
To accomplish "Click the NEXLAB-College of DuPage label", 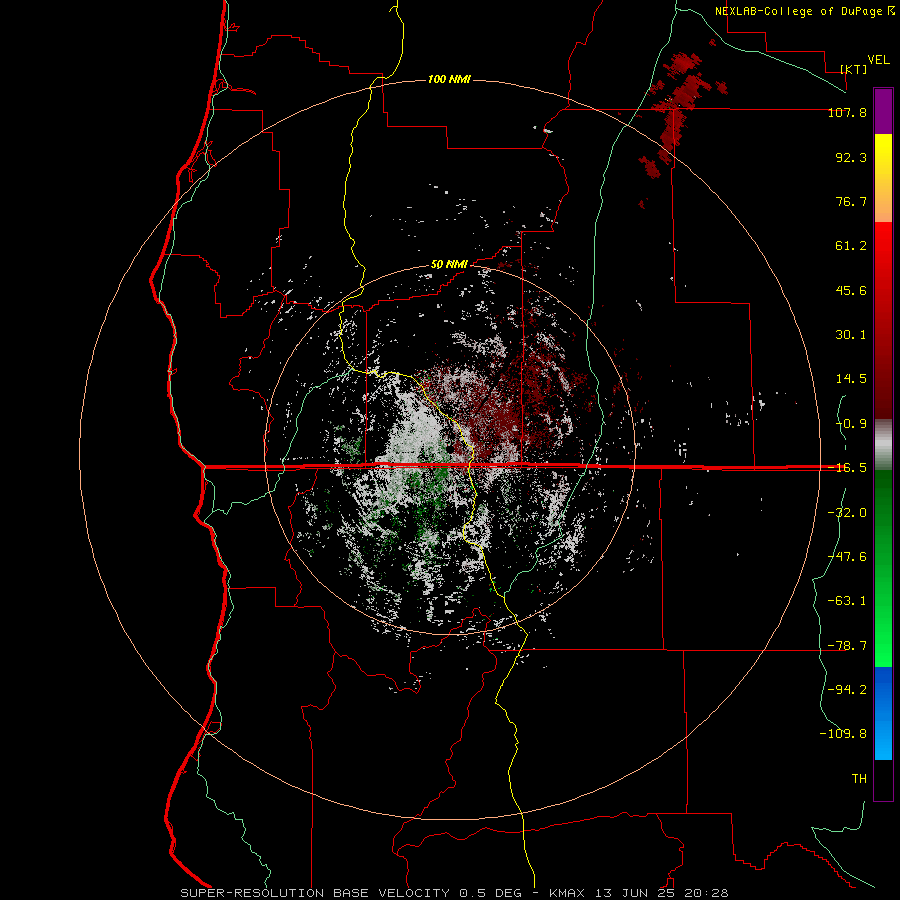I will coord(804,11).
